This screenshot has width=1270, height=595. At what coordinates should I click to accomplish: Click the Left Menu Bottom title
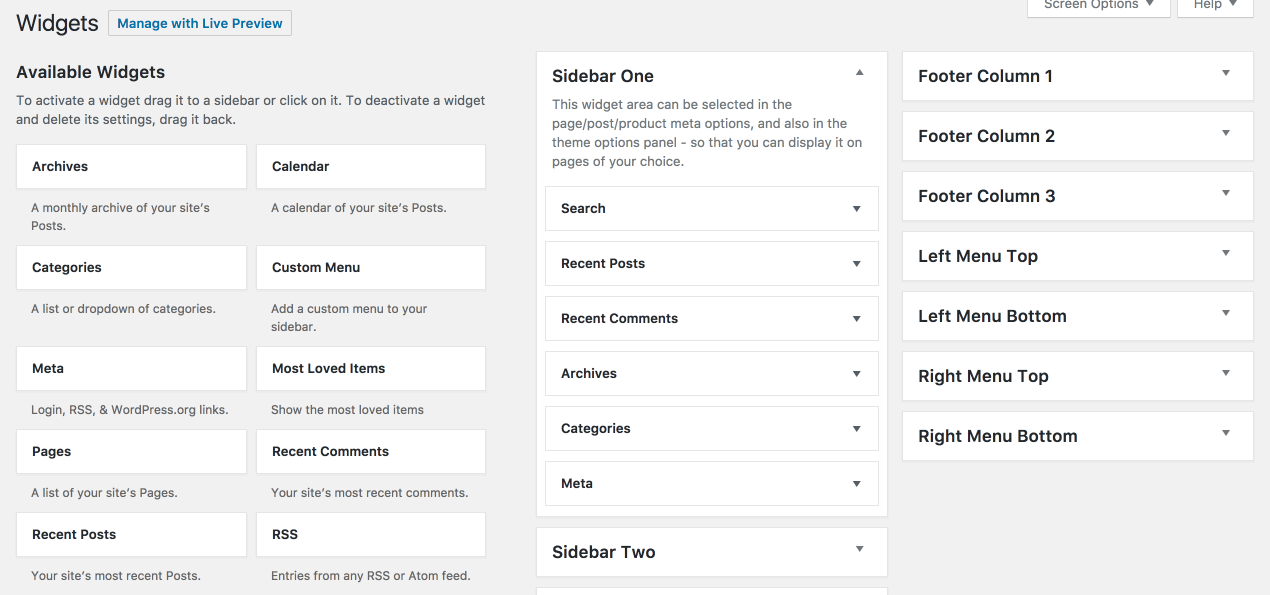(992, 316)
